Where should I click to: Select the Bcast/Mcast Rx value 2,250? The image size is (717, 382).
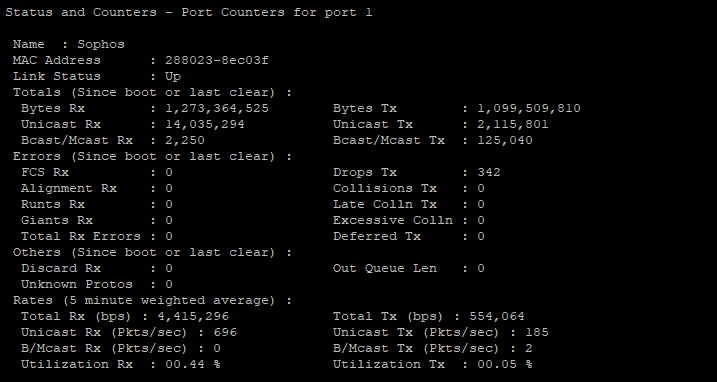(x=185, y=140)
